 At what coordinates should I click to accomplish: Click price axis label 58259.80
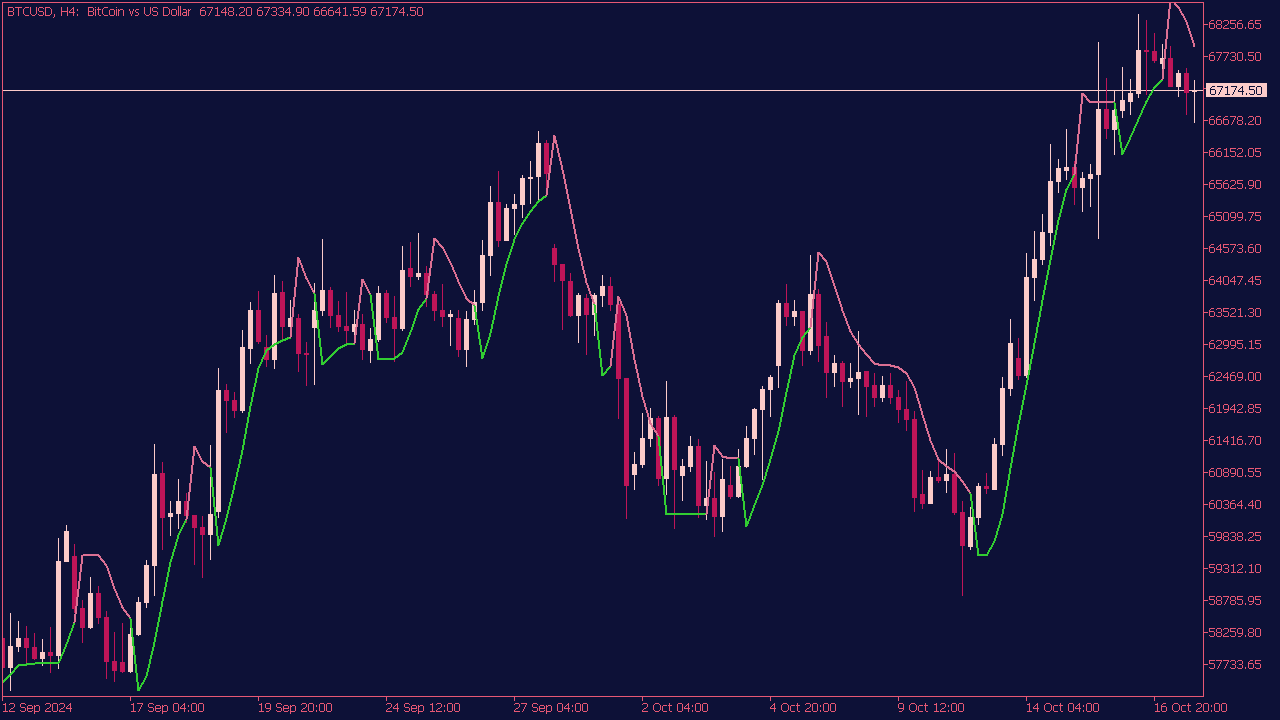(1235, 632)
